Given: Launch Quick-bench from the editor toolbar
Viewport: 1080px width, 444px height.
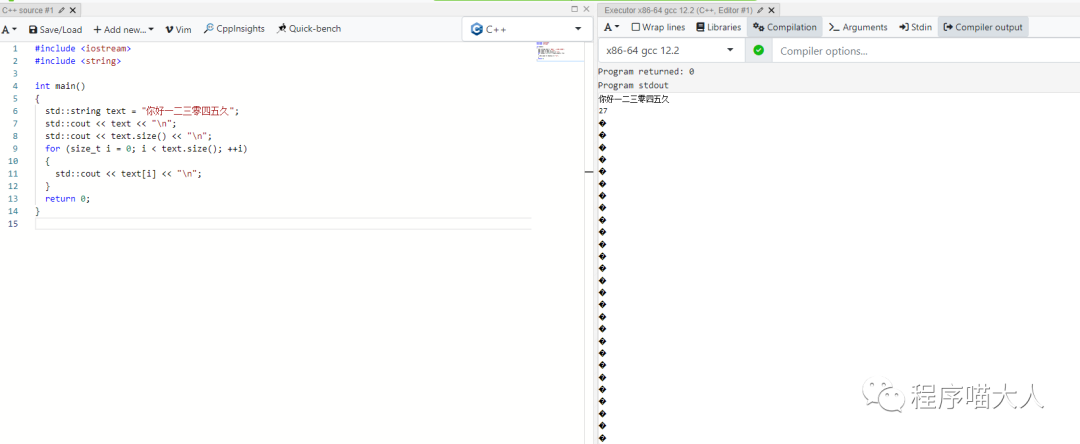Looking at the screenshot, I should tap(308, 29).
